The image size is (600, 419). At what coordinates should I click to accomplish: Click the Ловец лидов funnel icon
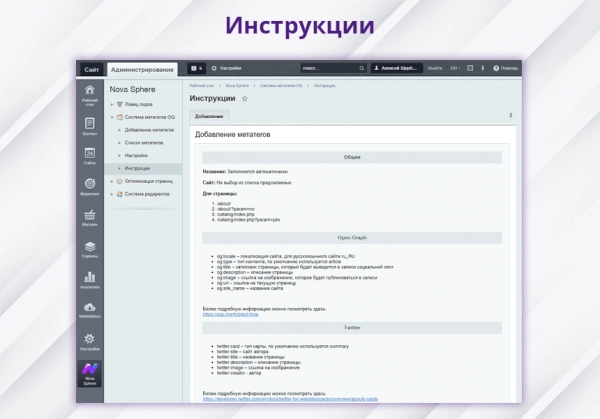pos(119,104)
